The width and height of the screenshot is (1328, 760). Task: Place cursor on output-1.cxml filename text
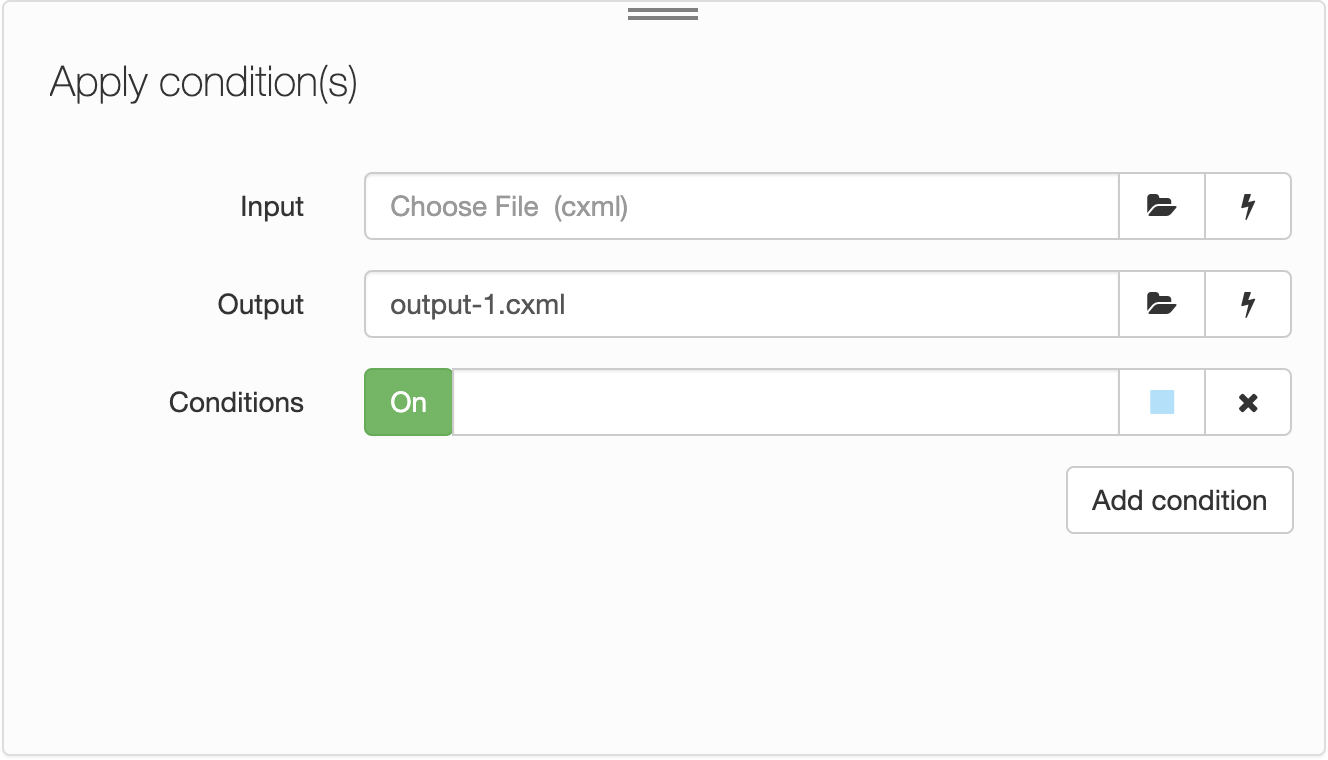tap(478, 305)
